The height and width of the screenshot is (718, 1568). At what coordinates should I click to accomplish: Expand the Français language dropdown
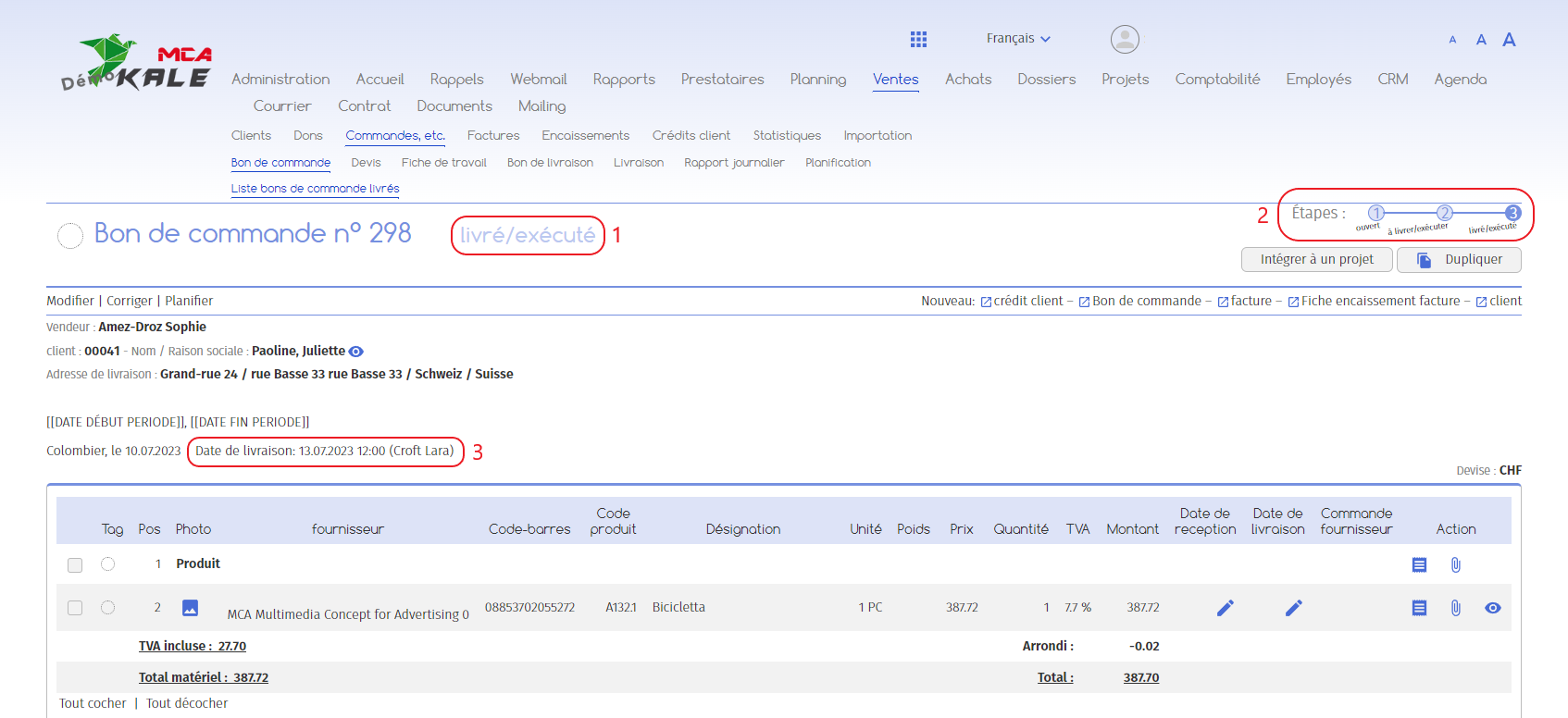pyautogui.click(x=1017, y=39)
